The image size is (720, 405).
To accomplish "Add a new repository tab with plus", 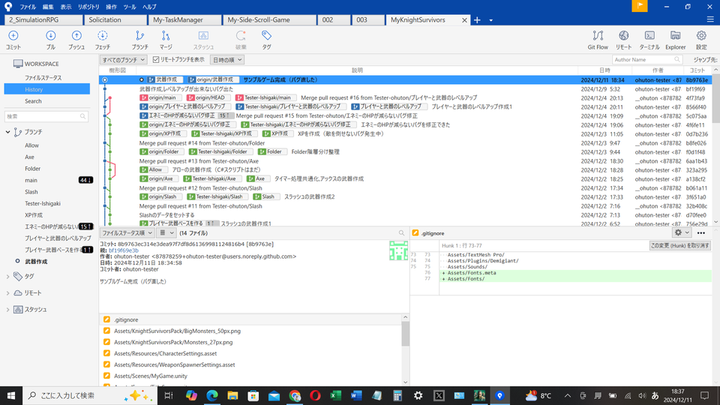I will [x=477, y=20].
